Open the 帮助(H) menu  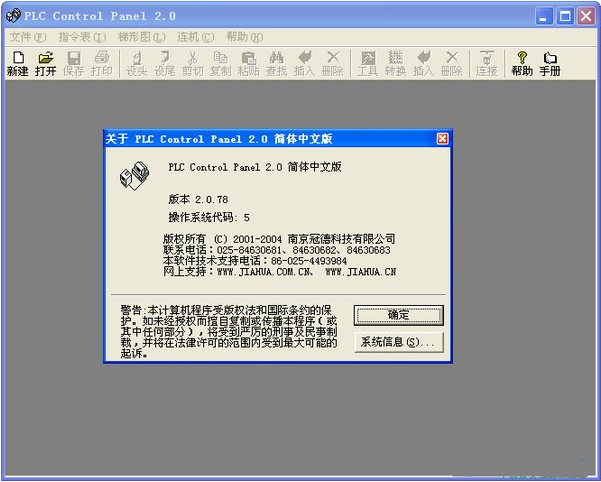coord(245,37)
